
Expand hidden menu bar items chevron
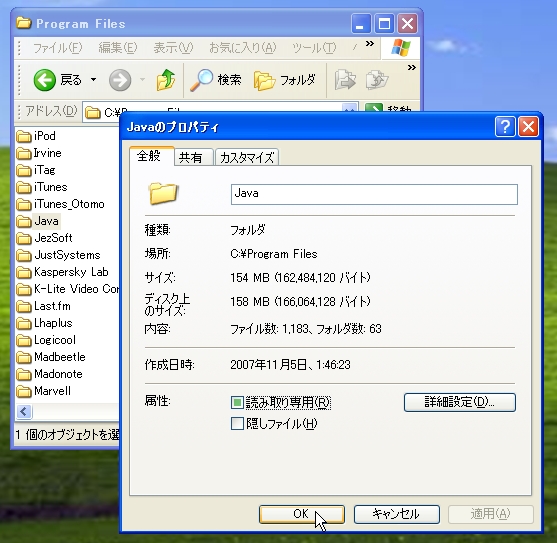pos(370,43)
